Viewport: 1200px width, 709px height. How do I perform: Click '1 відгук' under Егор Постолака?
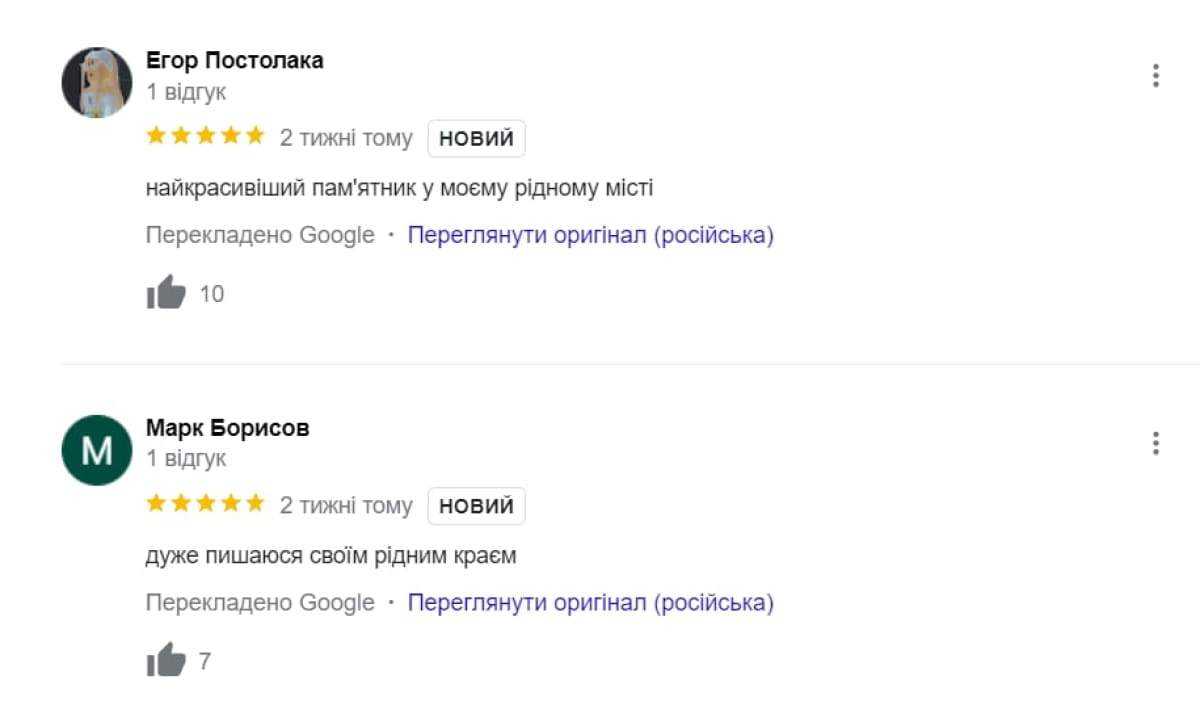point(186,92)
